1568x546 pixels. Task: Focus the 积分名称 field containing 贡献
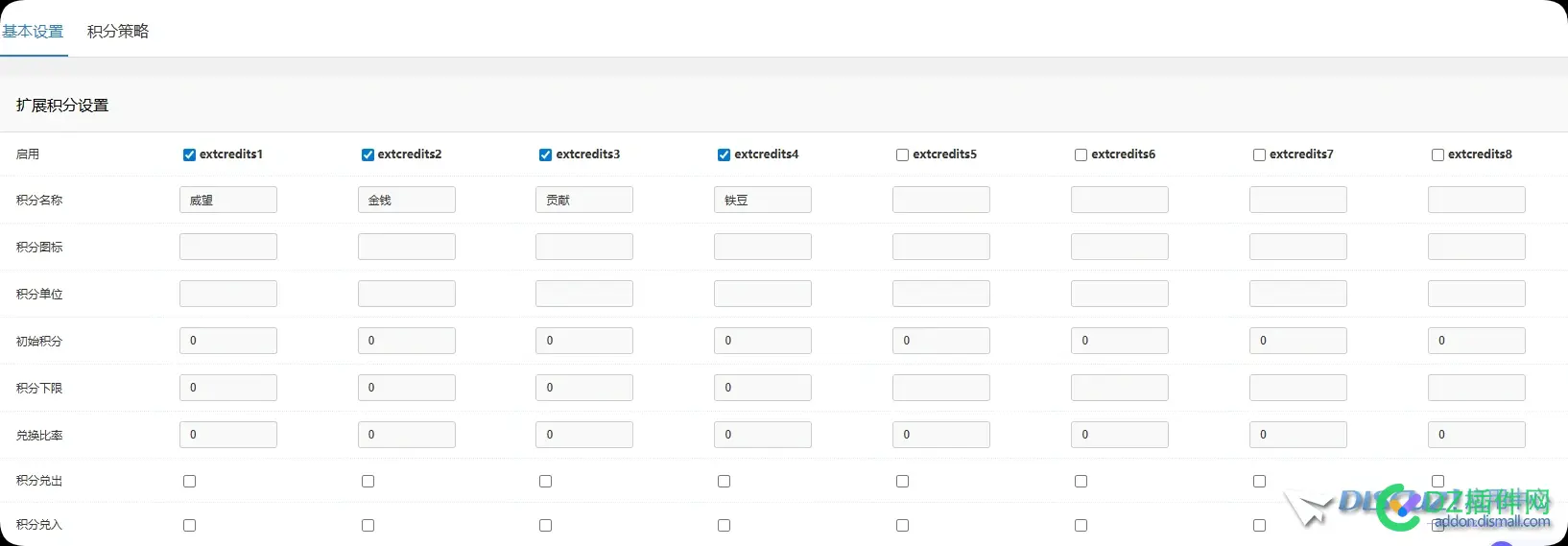pyautogui.click(x=584, y=200)
